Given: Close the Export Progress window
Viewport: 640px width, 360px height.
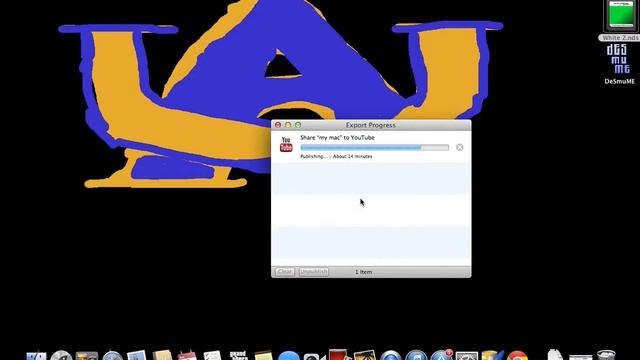Looking at the screenshot, I should coord(278,125).
